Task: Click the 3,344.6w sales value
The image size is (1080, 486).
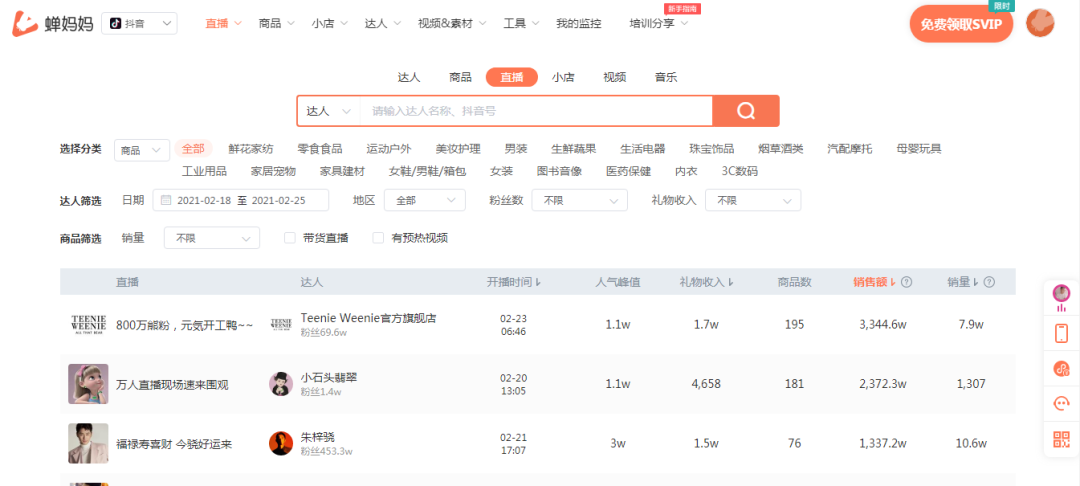Action: [883, 324]
